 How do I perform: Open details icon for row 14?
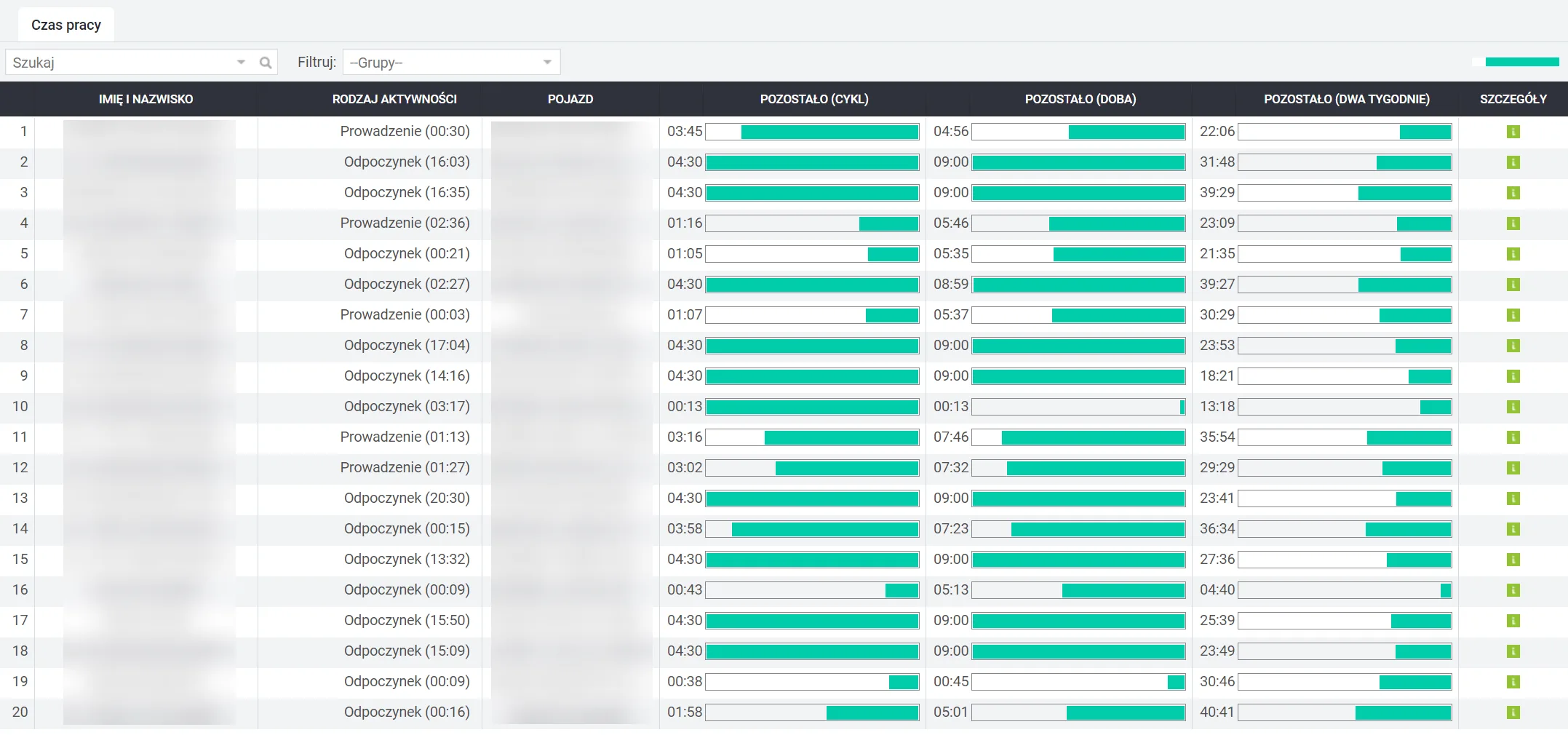point(1513,529)
